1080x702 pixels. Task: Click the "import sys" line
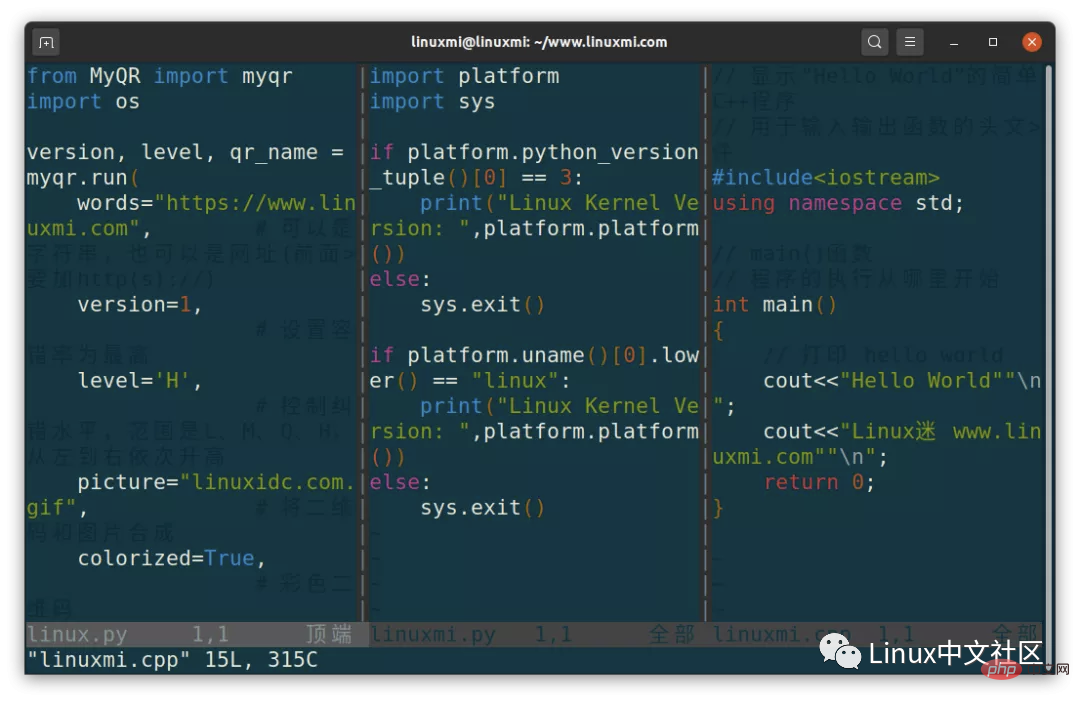pos(433,101)
